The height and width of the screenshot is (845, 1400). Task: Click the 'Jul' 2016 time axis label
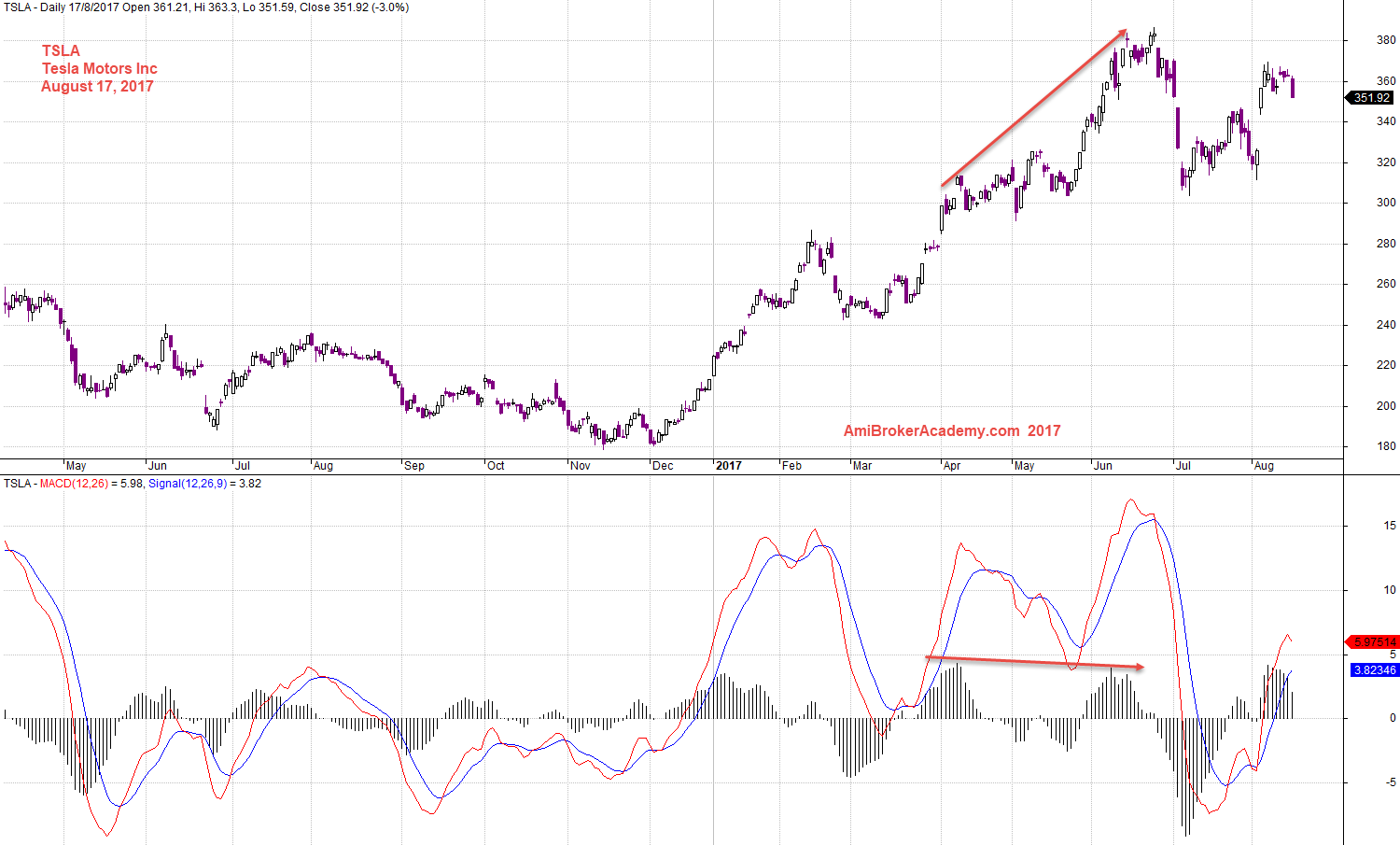pos(242,466)
